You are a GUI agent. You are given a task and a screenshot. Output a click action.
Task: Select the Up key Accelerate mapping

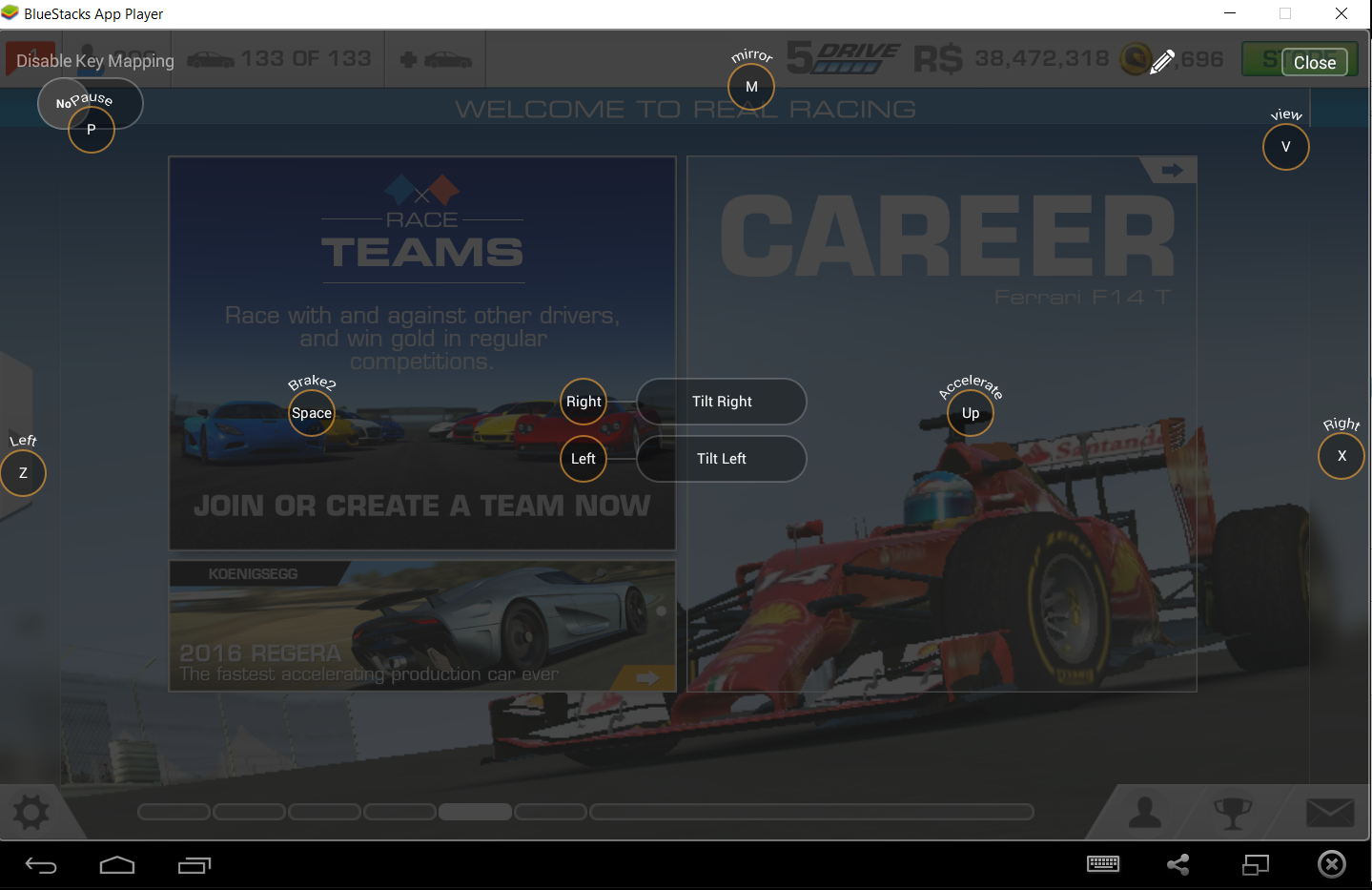(x=971, y=413)
